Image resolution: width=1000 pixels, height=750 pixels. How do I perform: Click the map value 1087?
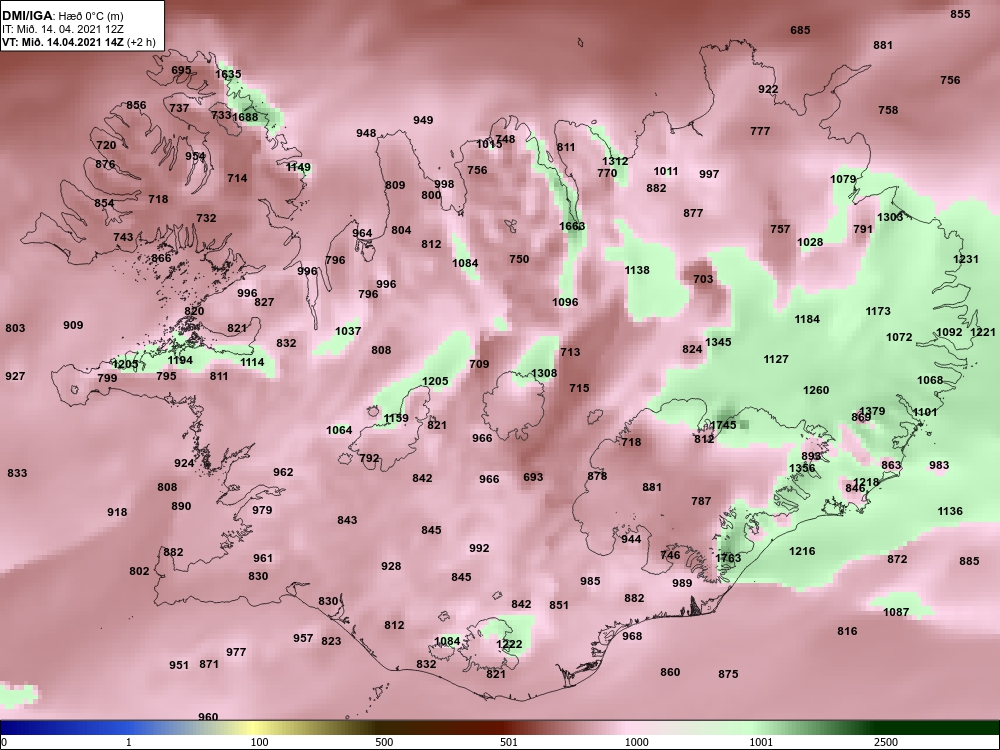(895, 612)
